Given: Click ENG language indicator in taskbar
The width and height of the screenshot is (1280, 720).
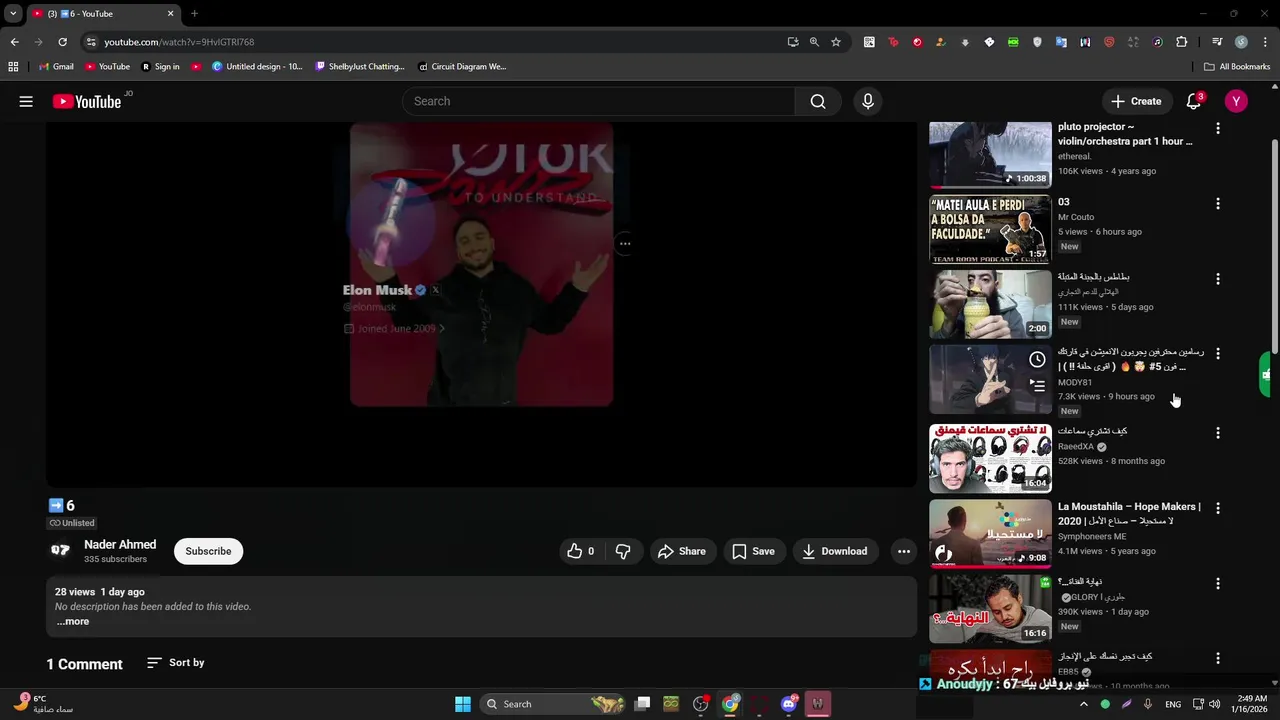Looking at the screenshot, I should pyautogui.click(x=1173, y=704).
